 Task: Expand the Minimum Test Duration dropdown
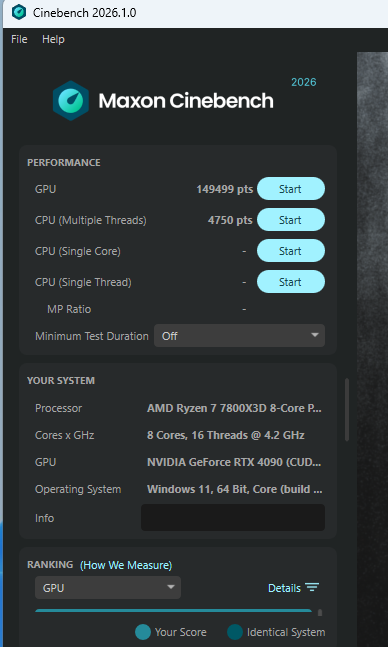(239, 336)
